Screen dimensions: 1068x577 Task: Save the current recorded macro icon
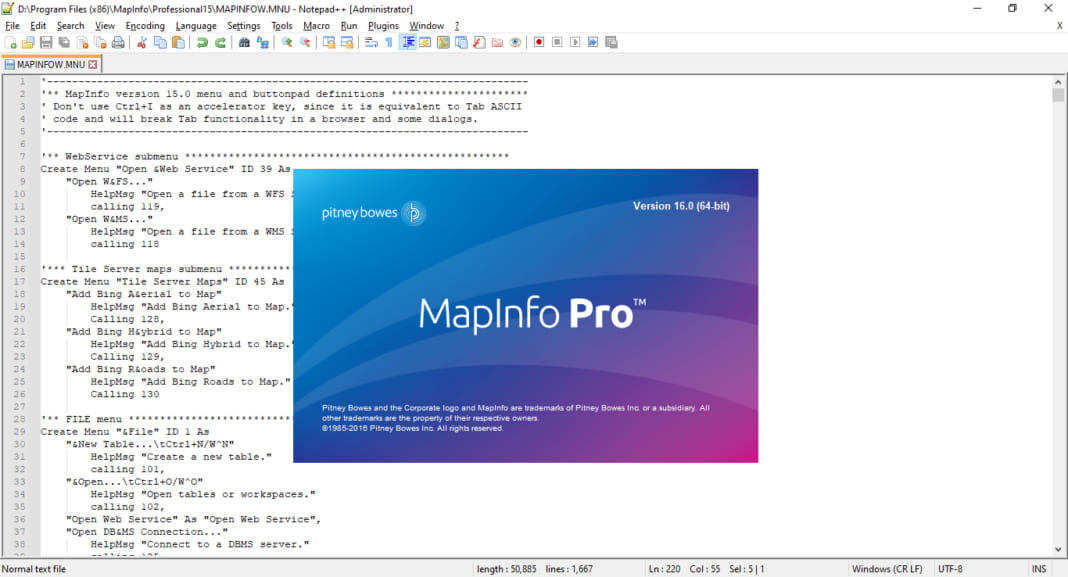[611, 42]
